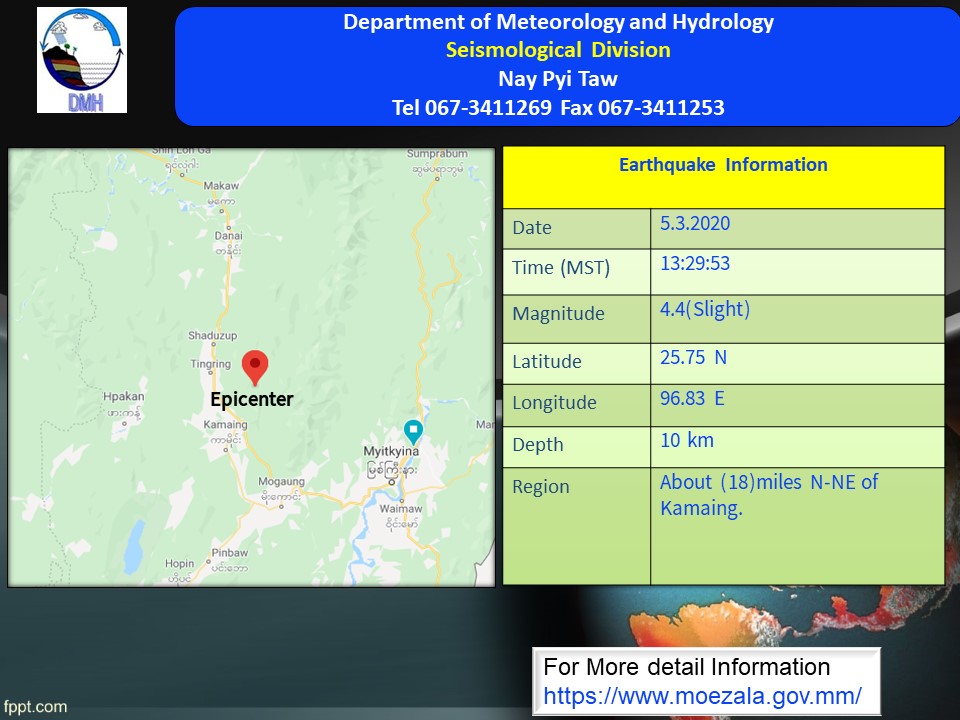Select the magnitude value 4.4(Slight)
960x720 pixels.
pyautogui.click(x=704, y=310)
